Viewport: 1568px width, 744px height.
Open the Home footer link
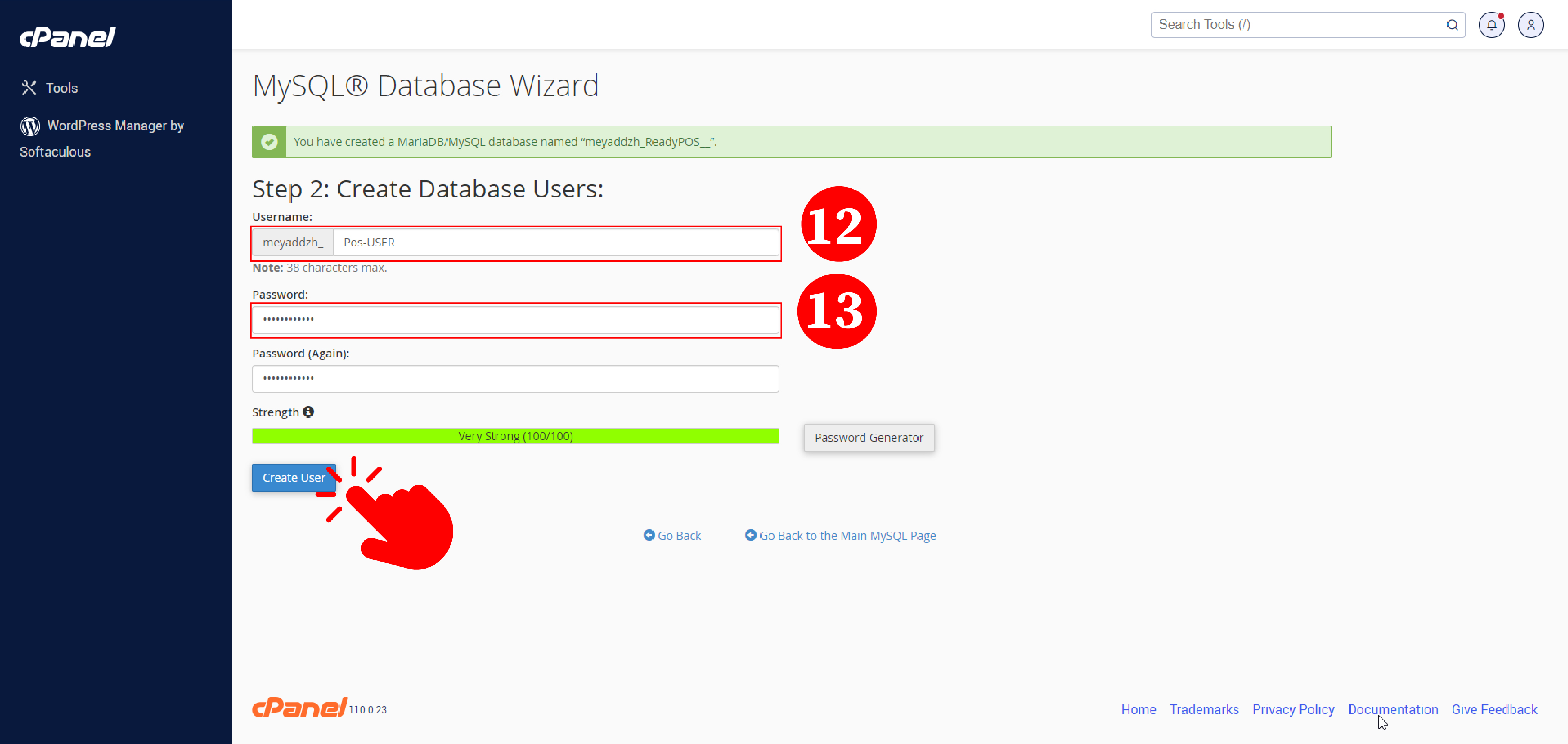[x=1138, y=709]
